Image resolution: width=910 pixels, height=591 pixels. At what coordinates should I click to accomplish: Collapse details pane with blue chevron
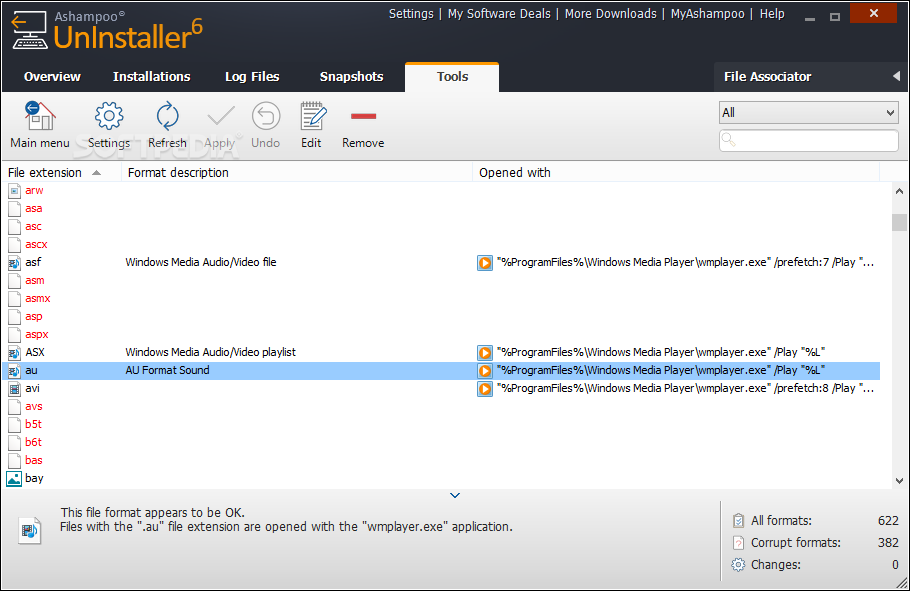click(x=455, y=495)
